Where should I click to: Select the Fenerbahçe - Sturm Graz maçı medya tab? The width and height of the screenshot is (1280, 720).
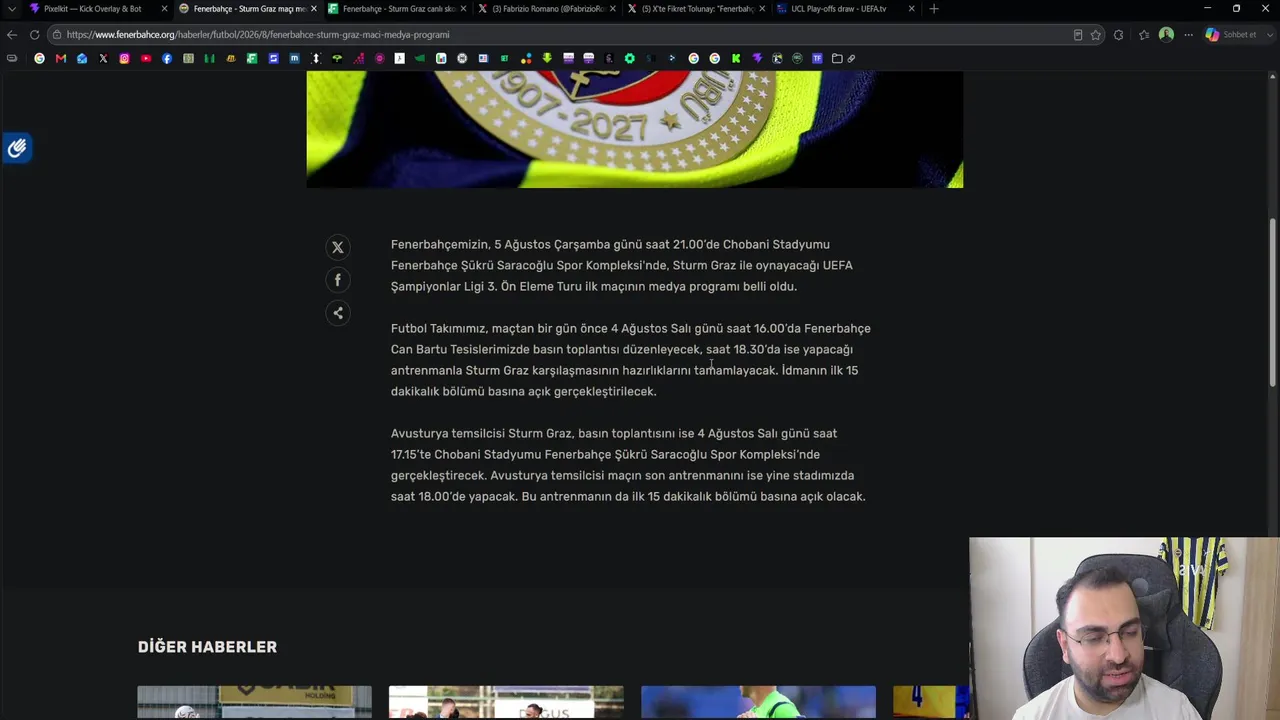pos(247,9)
